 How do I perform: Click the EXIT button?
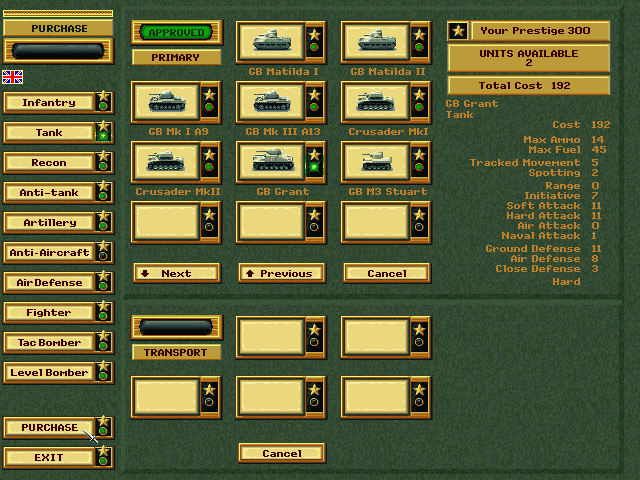[49, 458]
